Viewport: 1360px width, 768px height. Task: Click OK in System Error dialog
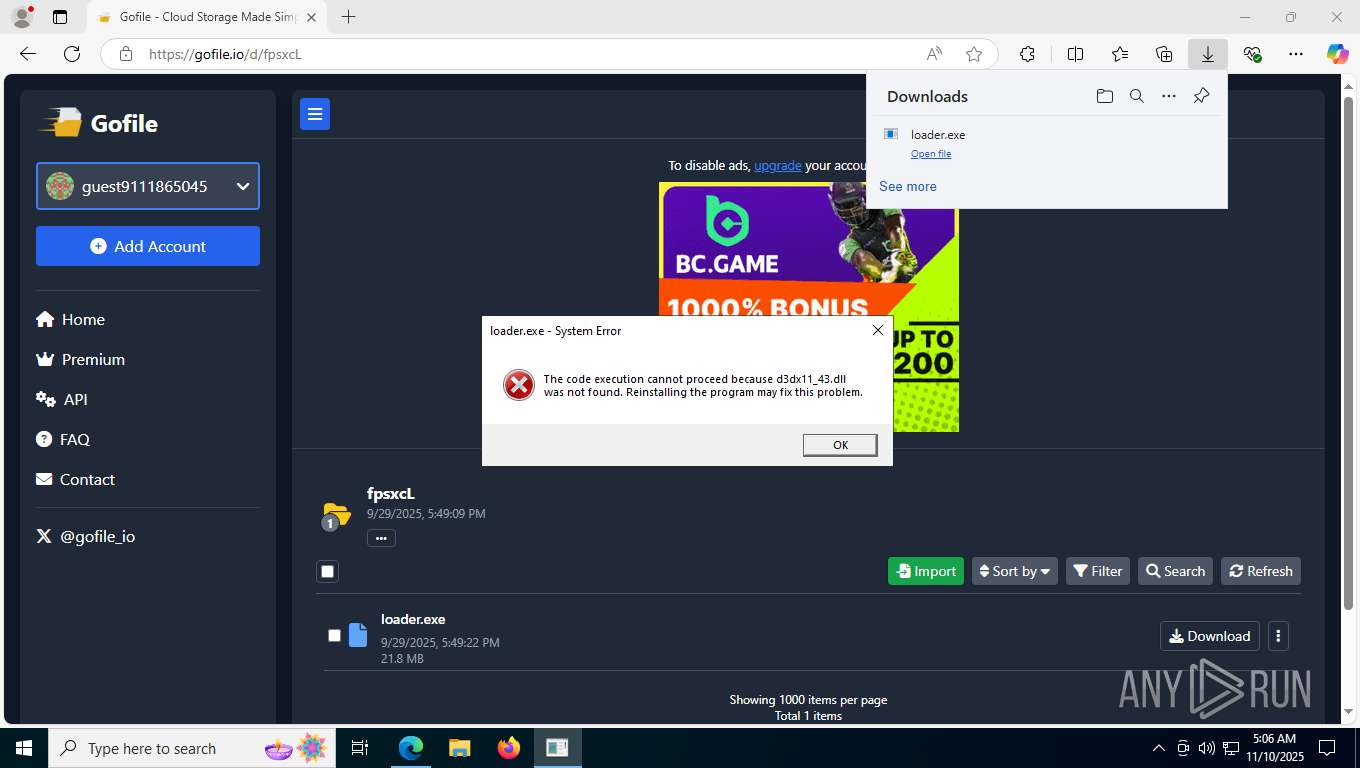(840, 445)
